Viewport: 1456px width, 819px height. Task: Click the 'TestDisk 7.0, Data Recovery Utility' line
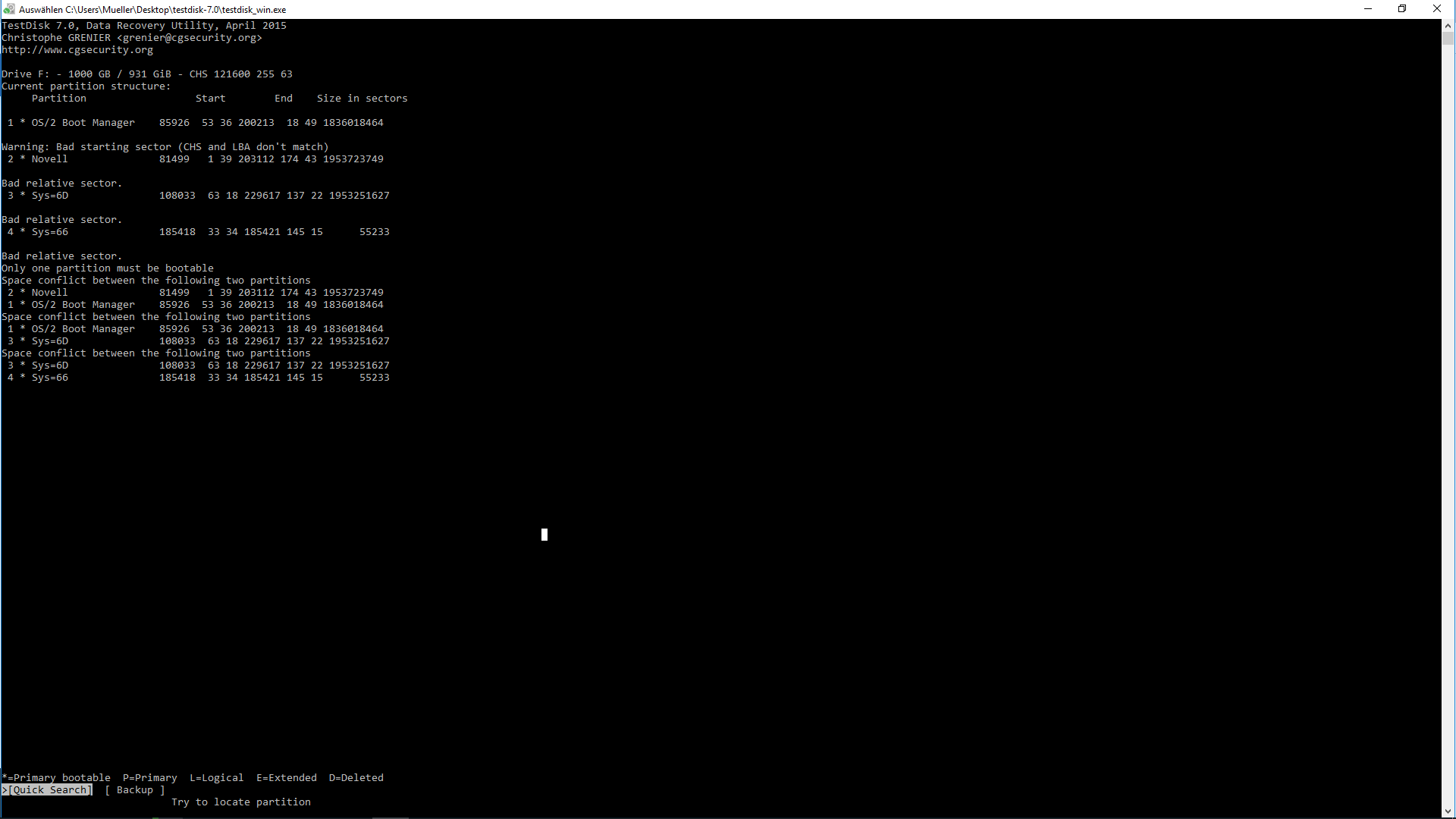click(x=144, y=26)
